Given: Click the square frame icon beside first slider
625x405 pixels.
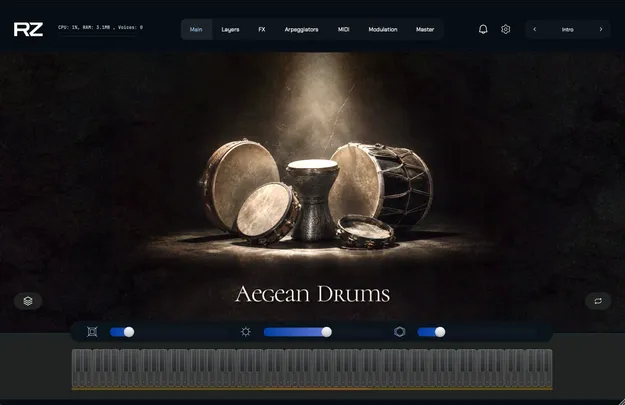Looking at the screenshot, I should coord(92,332).
